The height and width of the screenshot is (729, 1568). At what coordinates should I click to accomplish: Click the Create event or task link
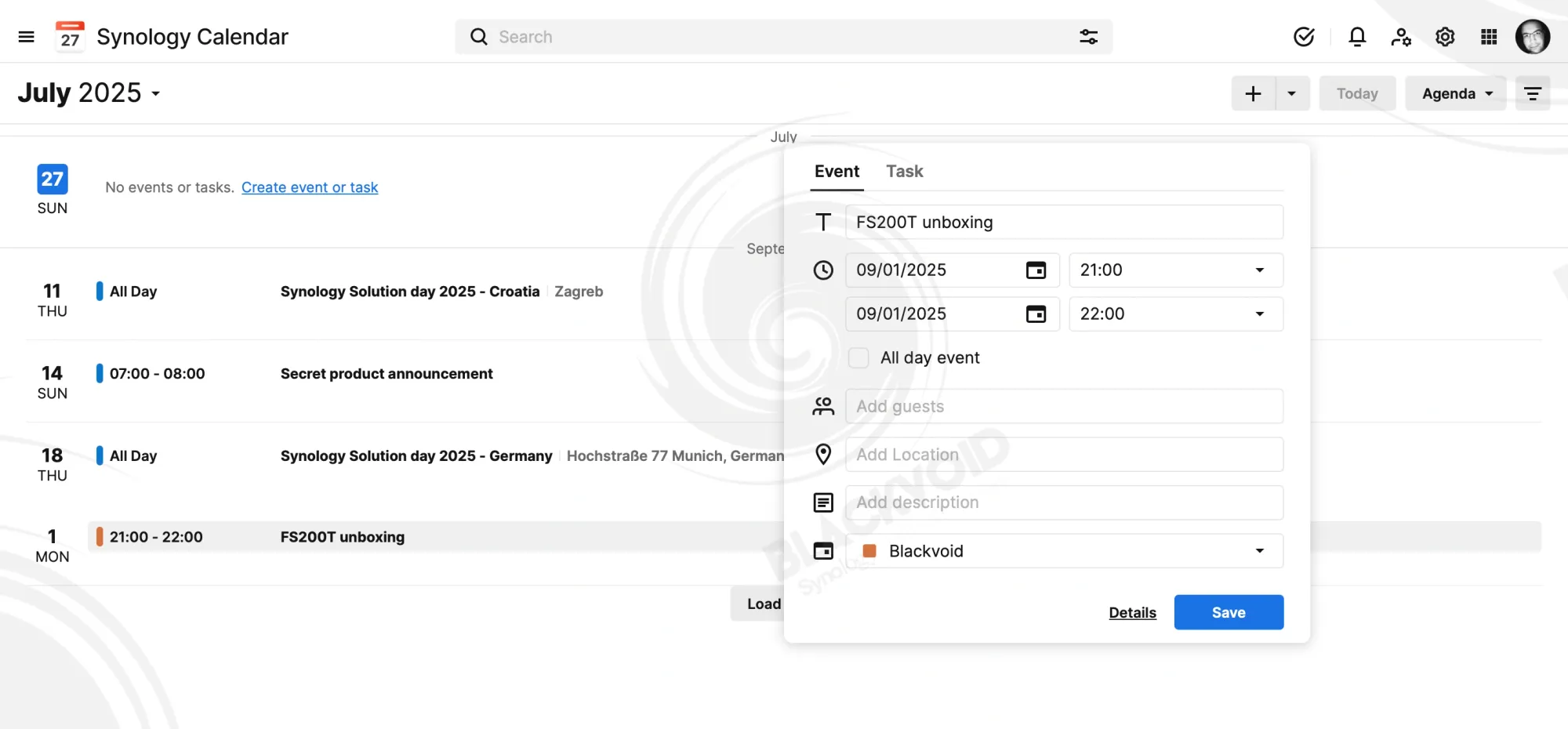pyautogui.click(x=310, y=187)
